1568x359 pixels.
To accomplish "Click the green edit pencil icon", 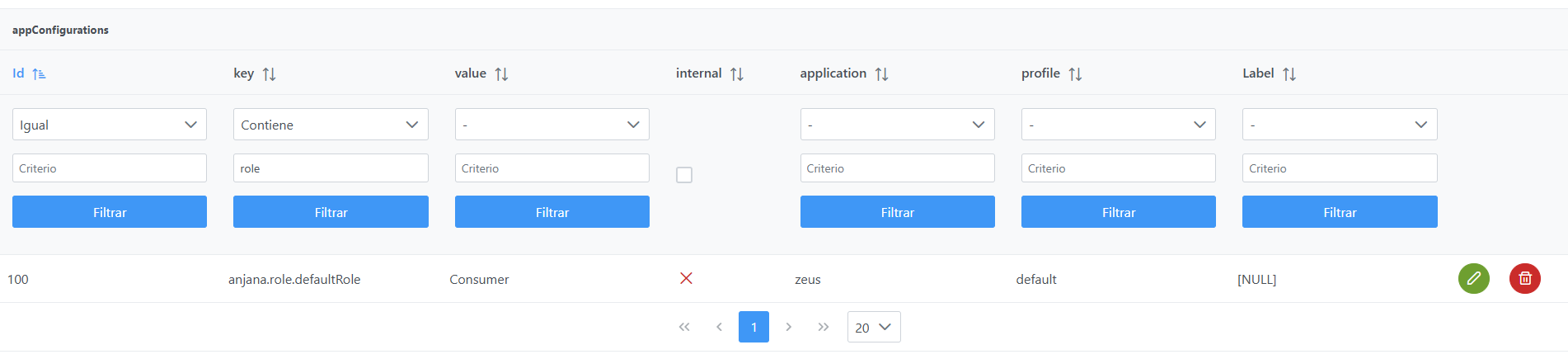I will [x=1473, y=279].
